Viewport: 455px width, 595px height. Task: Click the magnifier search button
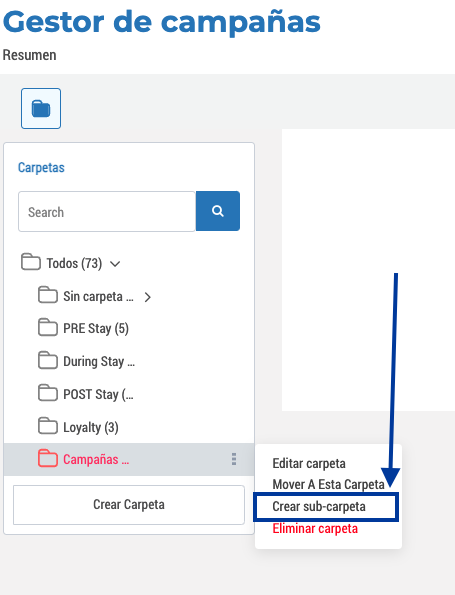tap(218, 211)
